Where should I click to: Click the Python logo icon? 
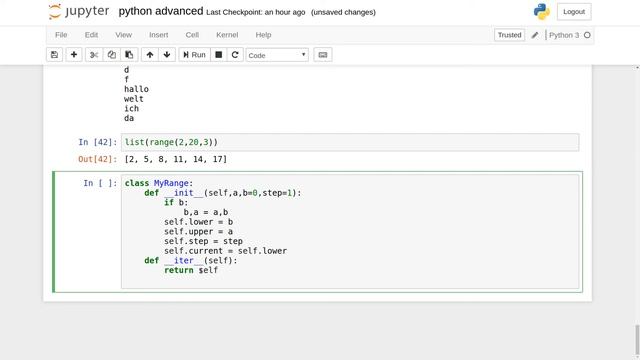coord(542,11)
